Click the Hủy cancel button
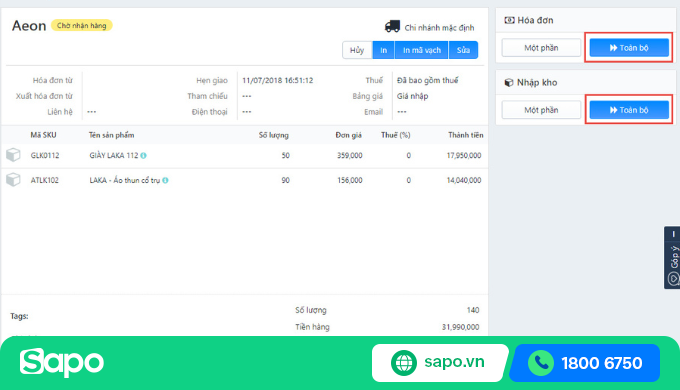Screen dimensions: 680x390 [x=357, y=50]
